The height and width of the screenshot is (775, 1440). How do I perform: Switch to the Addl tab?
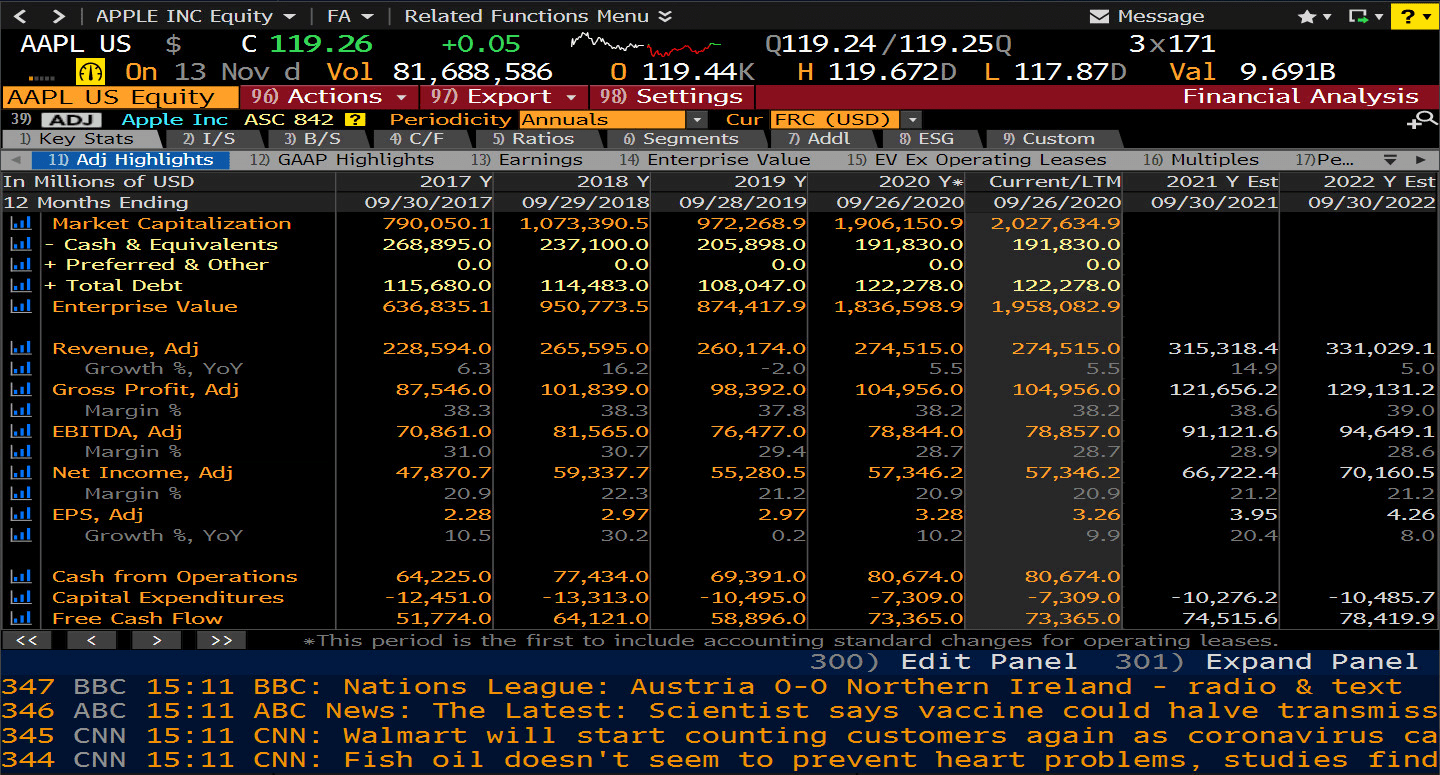pos(818,139)
